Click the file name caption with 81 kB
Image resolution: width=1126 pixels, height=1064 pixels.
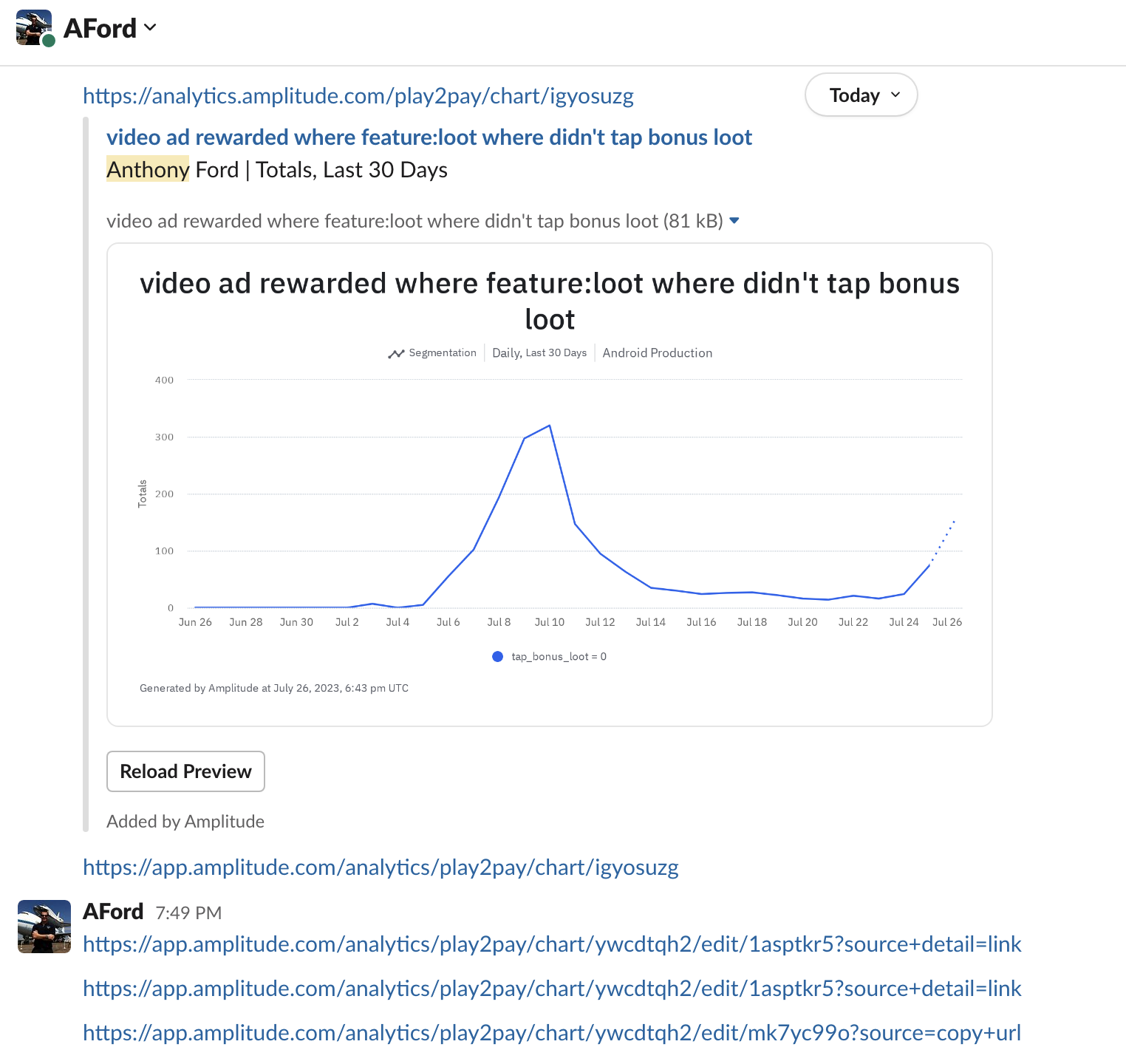tap(414, 221)
